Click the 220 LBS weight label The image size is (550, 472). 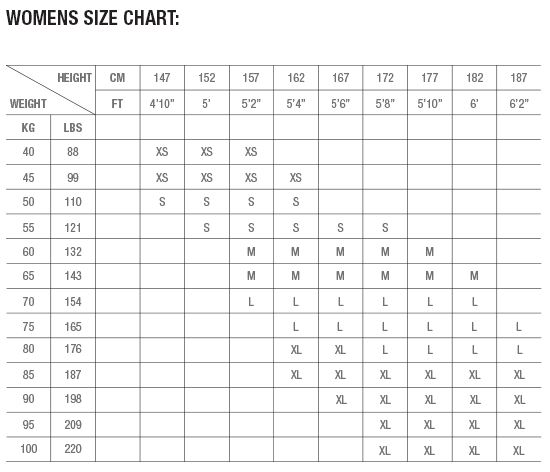[73, 449]
